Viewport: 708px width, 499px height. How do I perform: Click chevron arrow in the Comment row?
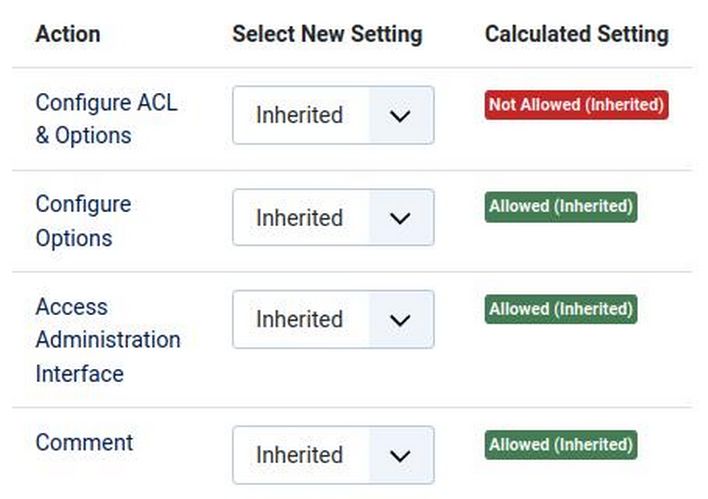coord(400,456)
